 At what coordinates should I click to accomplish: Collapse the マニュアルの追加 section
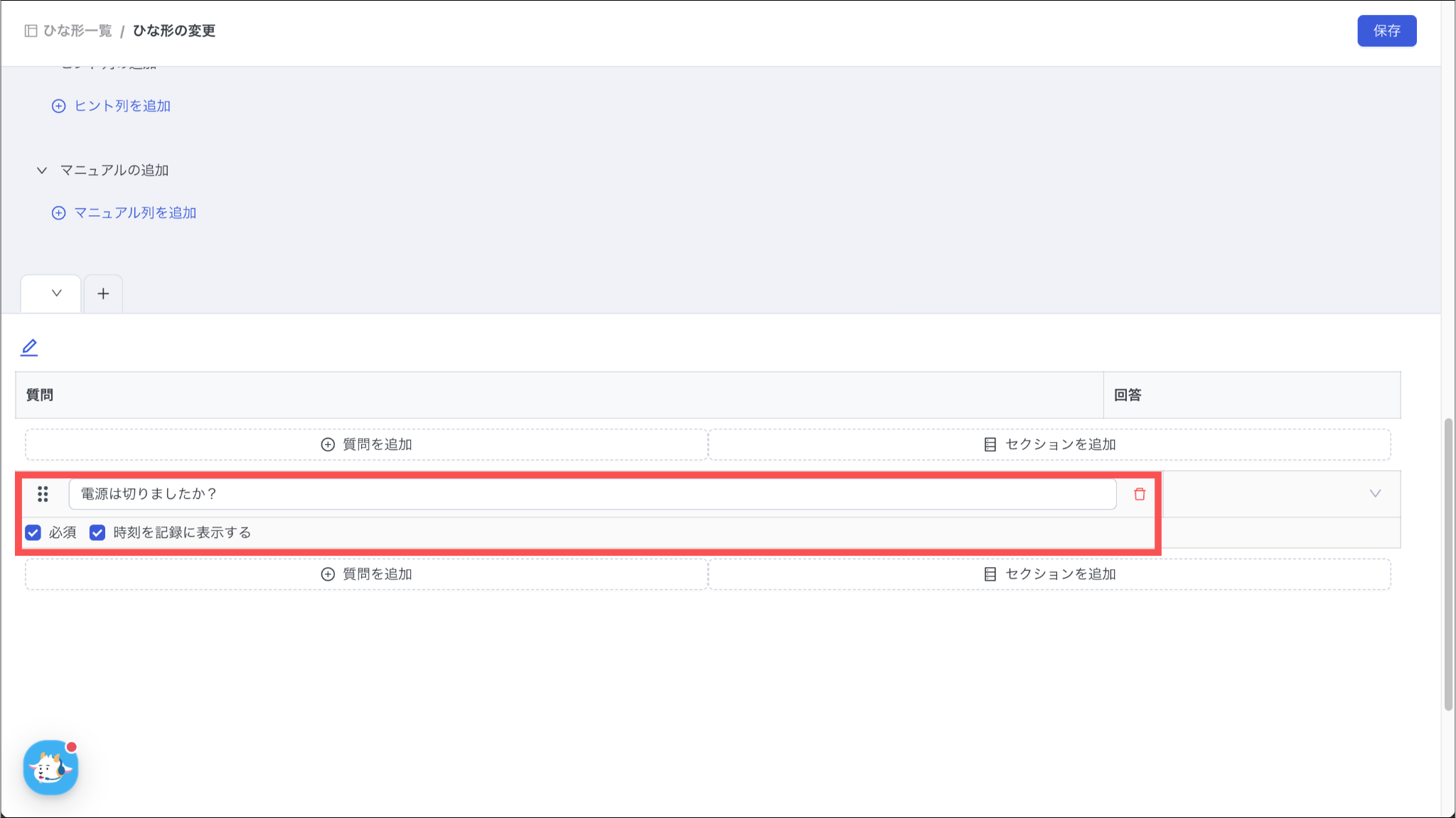42,171
